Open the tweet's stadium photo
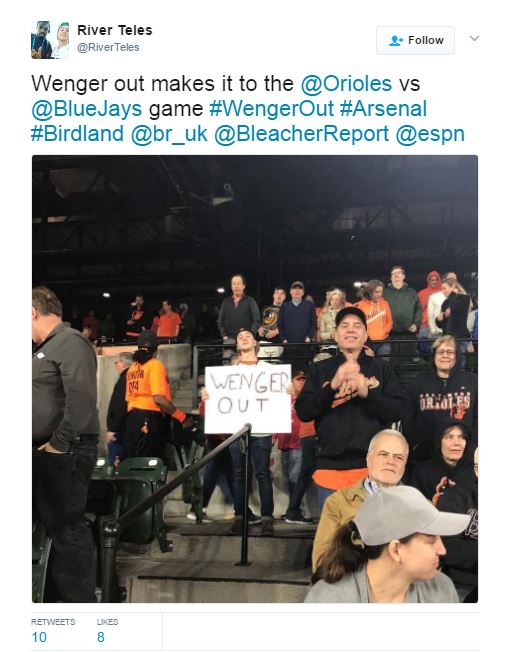Viewport: 507px width, 652px height. pyautogui.click(x=255, y=379)
